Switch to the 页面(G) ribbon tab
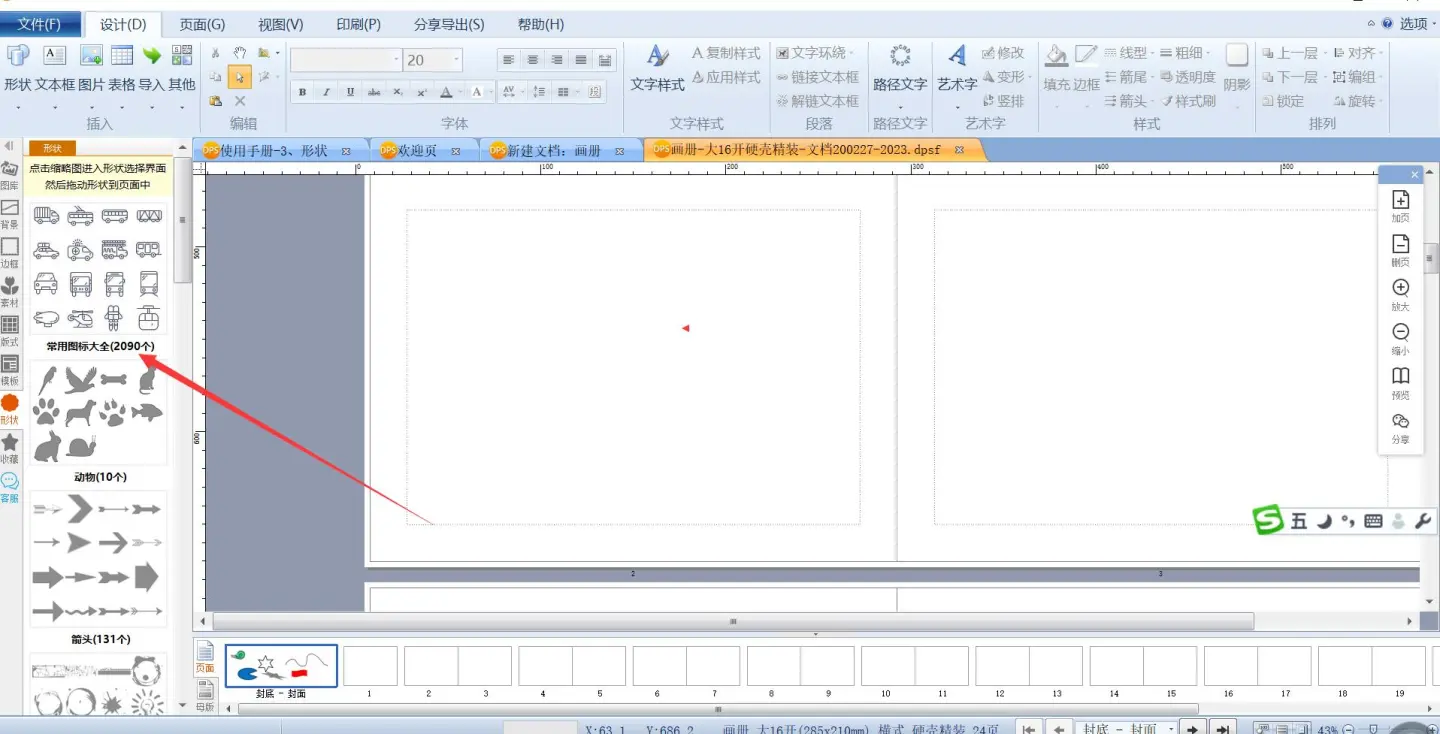The image size is (1440, 734). (202, 24)
